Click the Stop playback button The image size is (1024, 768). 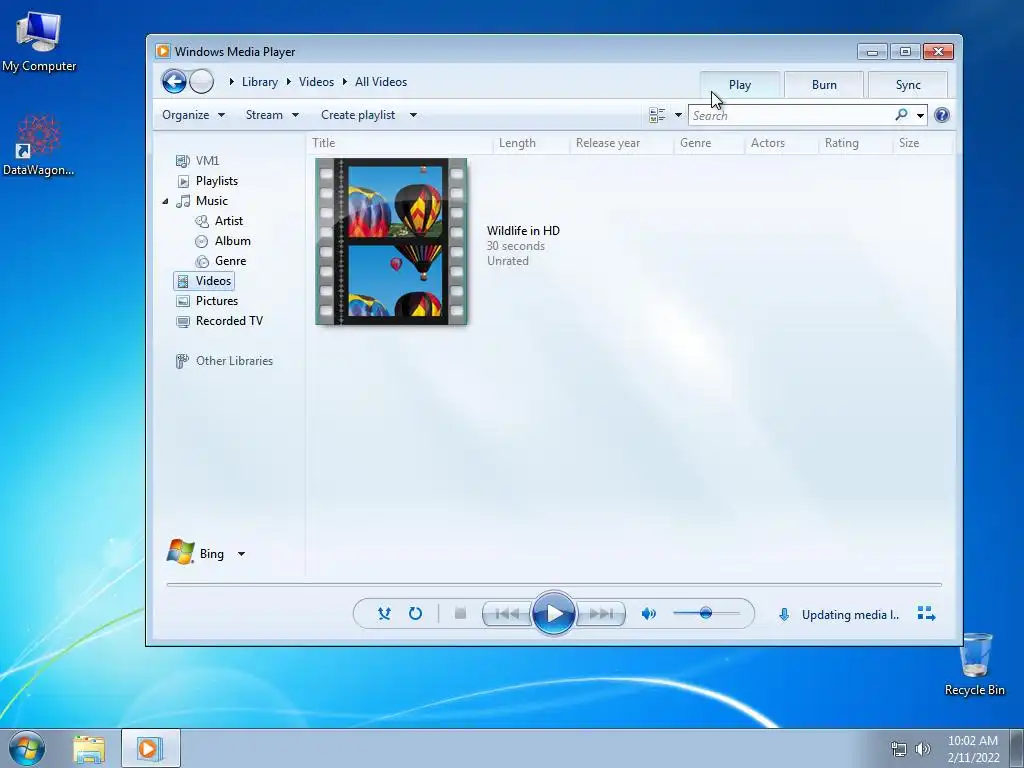pyautogui.click(x=460, y=614)
